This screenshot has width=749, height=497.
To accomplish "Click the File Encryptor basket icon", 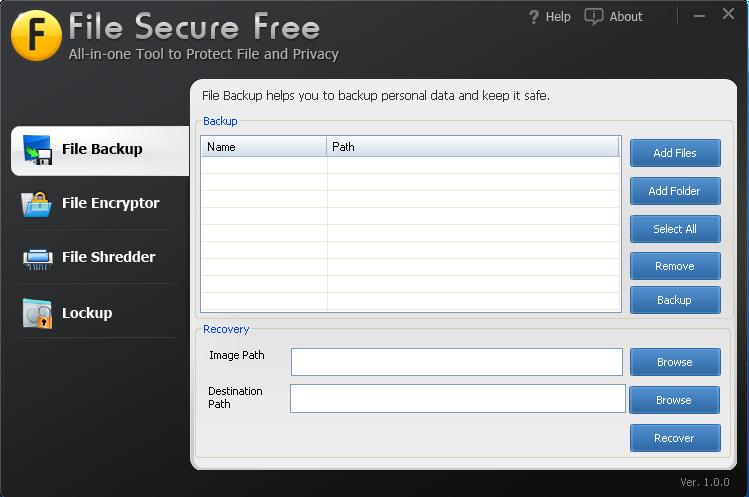I will [37, 203].
